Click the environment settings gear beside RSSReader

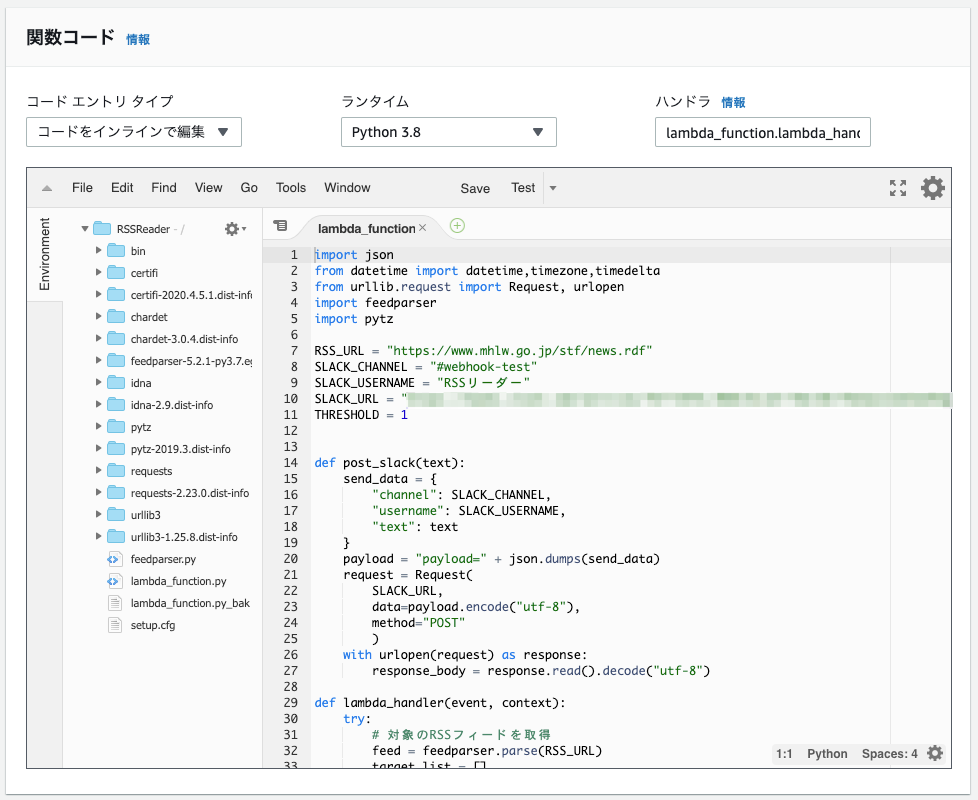click(231, 228)
